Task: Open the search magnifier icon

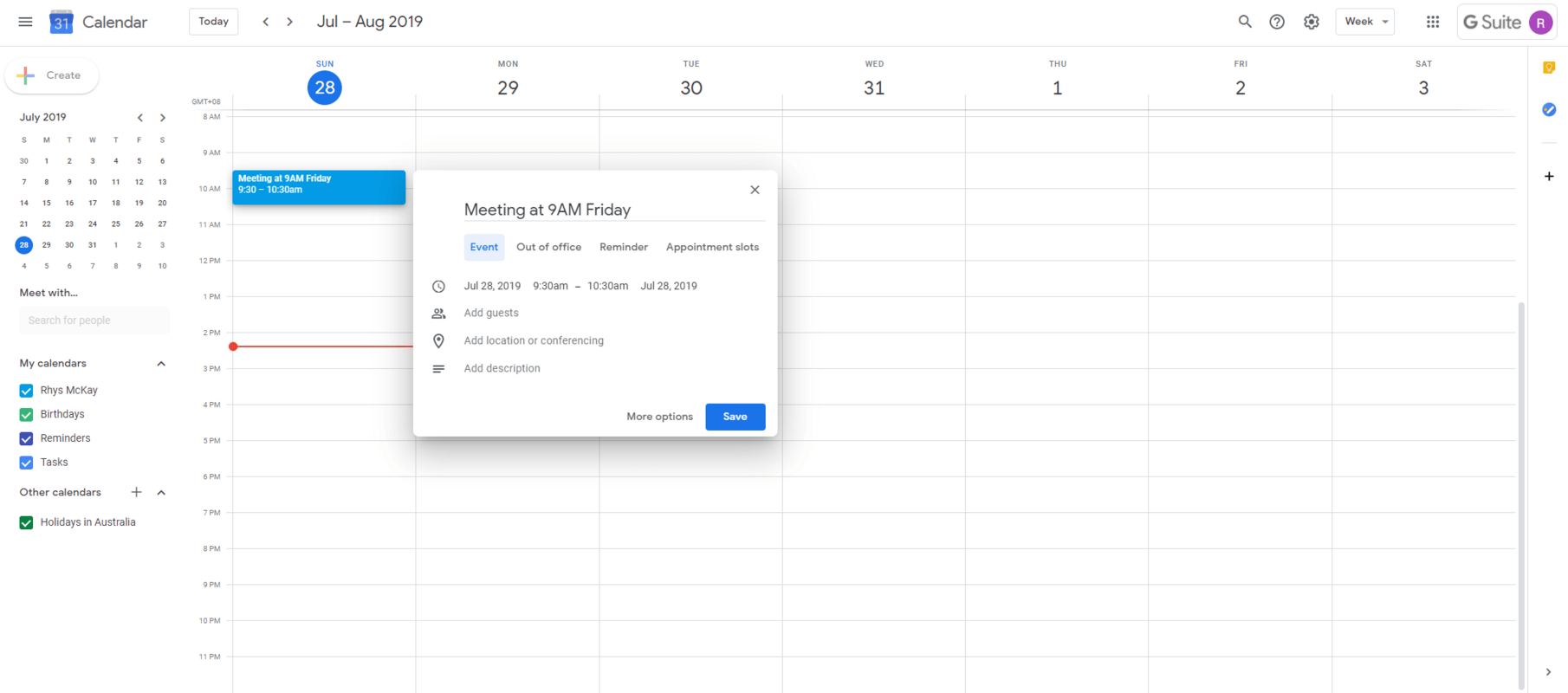Action: pos(1245,22)
